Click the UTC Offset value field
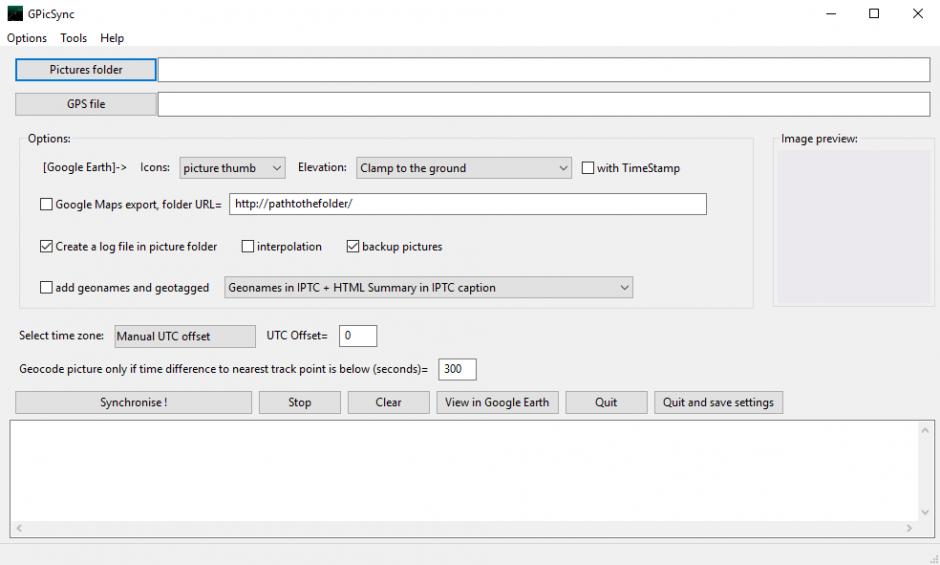This screenshot has width=940, height=565. (x=358, y=336)
